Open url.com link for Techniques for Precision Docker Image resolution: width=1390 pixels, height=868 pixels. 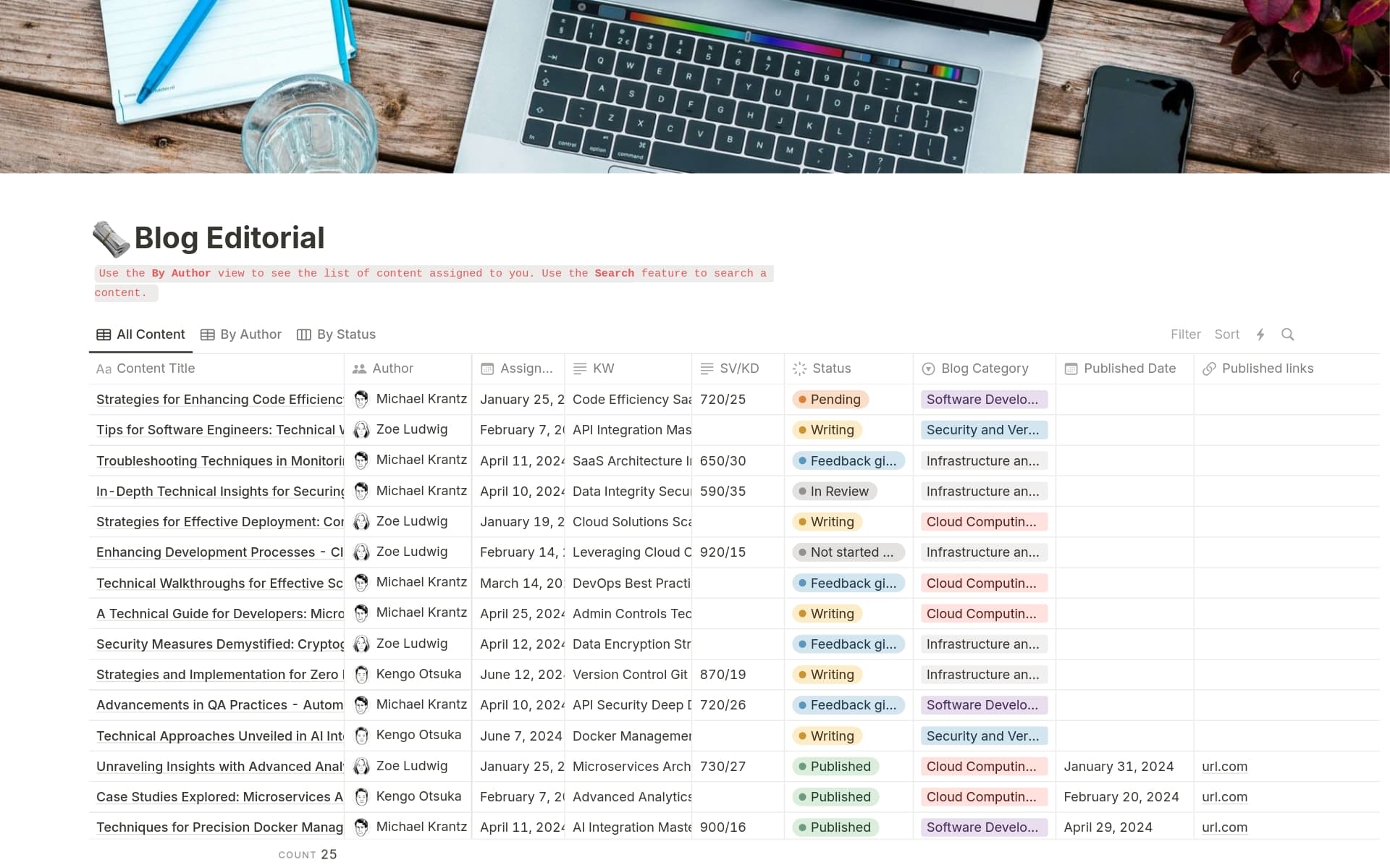coord(1224,827)
